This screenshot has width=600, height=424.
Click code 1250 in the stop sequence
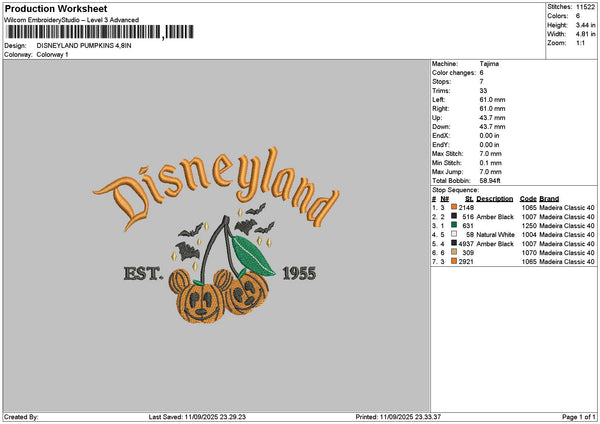click(529, 226)
